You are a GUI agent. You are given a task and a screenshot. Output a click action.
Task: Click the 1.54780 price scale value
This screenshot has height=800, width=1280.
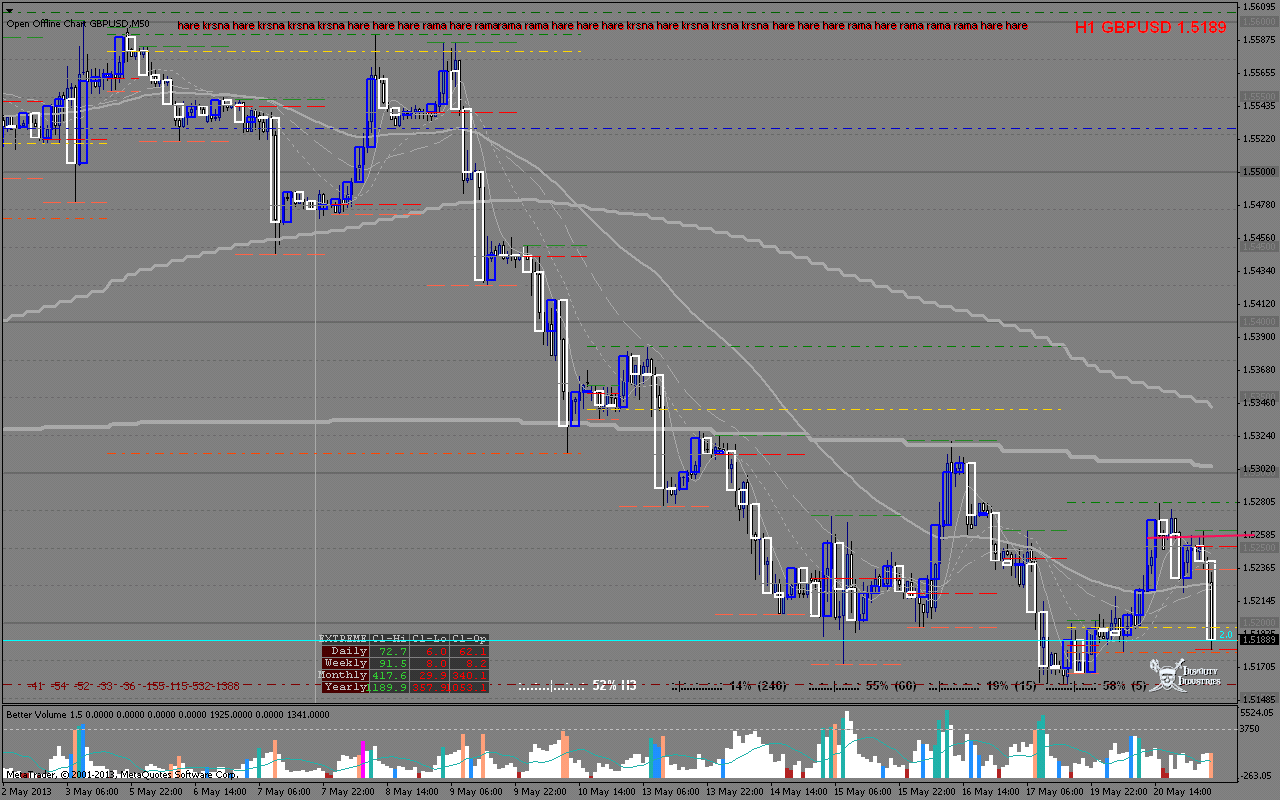(x=1257, y=204)
